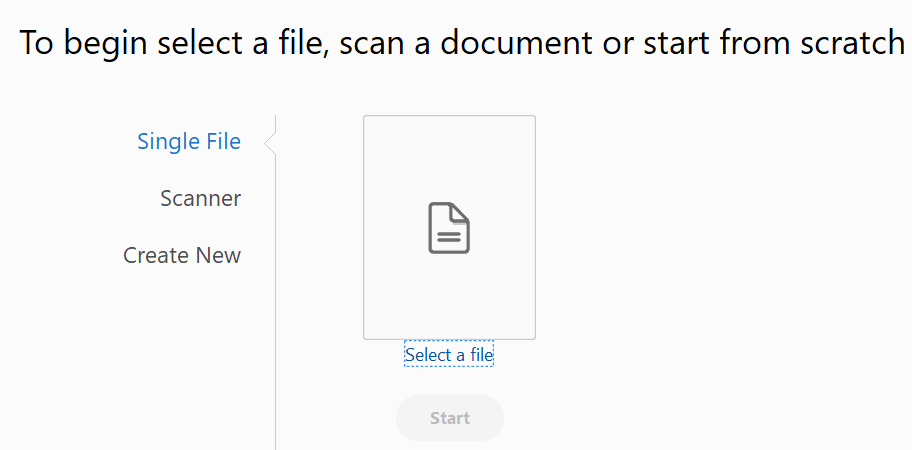Click the "Select a file" link
Viewport: 912px width, 450px height.
pyautogui.click(x=449, y=355)
